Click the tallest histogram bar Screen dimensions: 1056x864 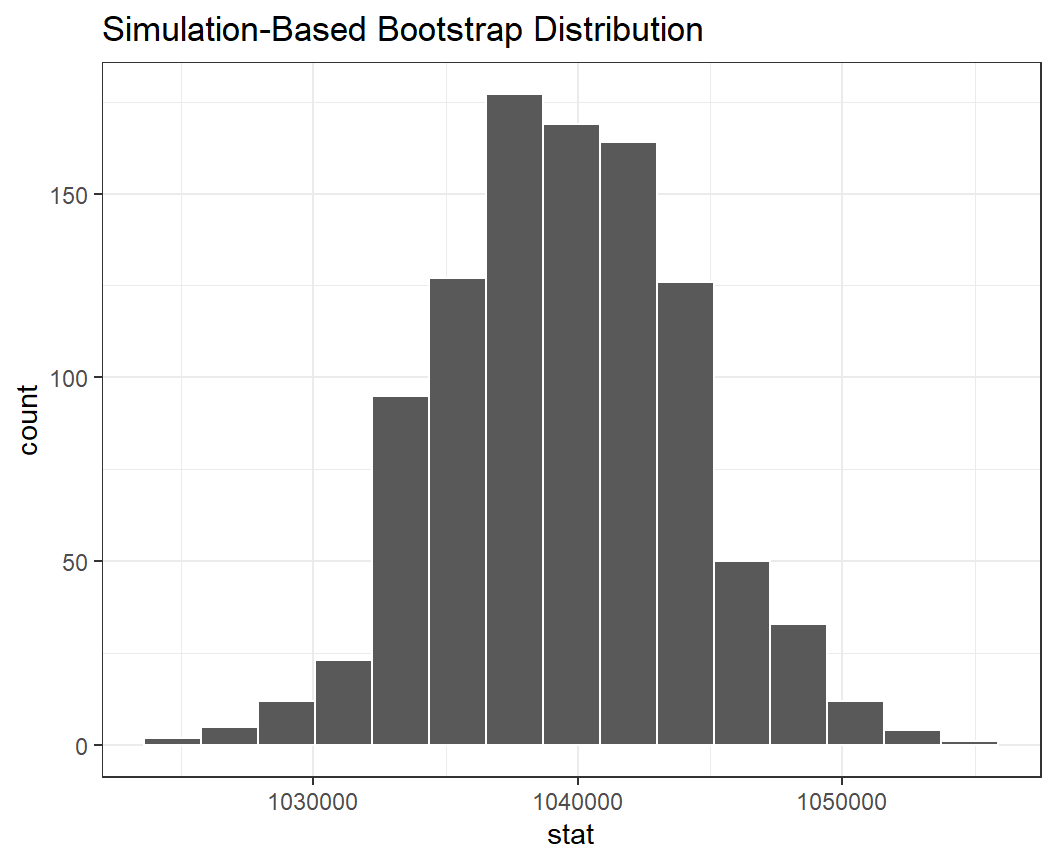coord(514,420)
